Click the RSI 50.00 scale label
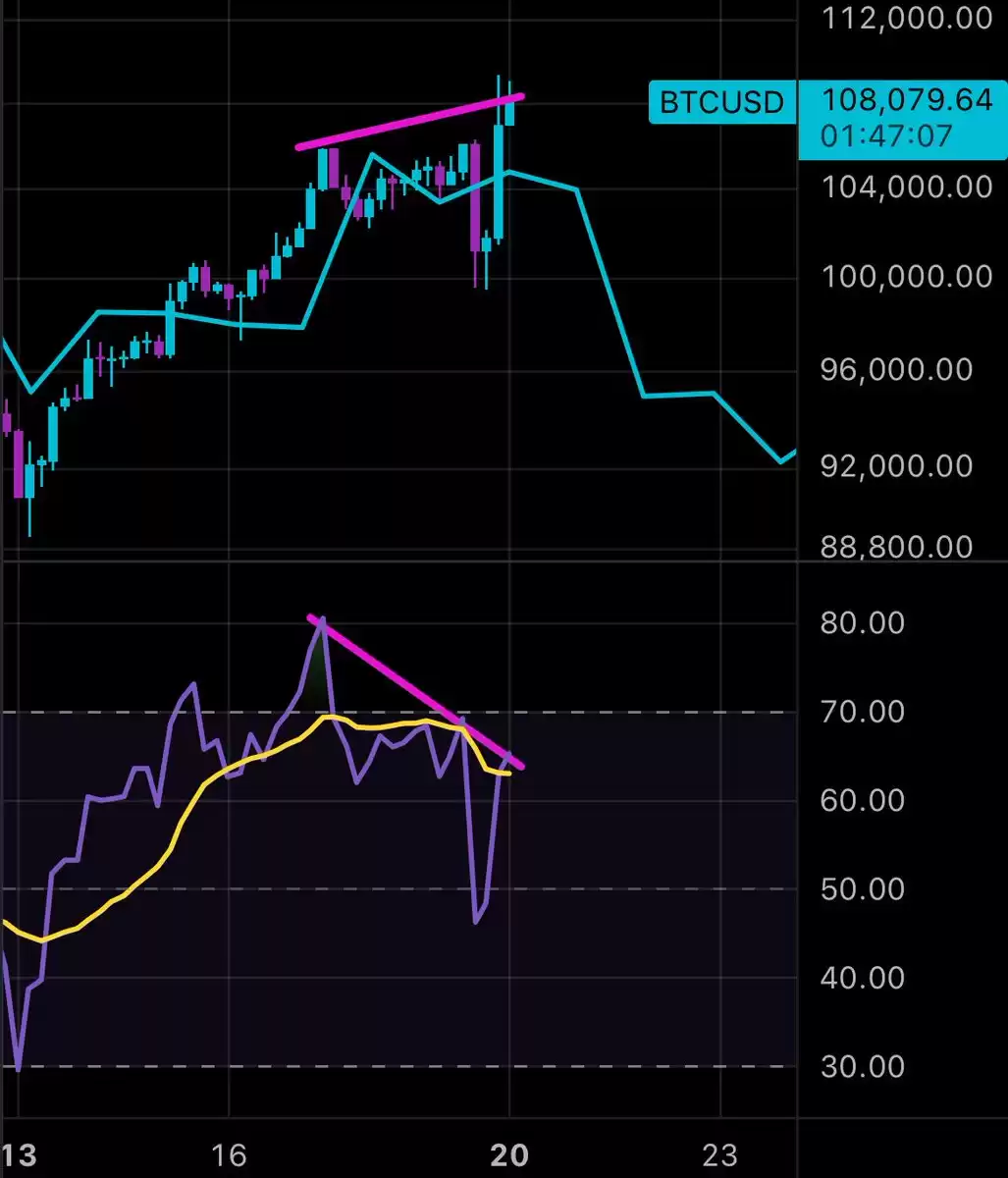Image resolution: width=1008 pixels, height=1178 pixels. [863, 888]
